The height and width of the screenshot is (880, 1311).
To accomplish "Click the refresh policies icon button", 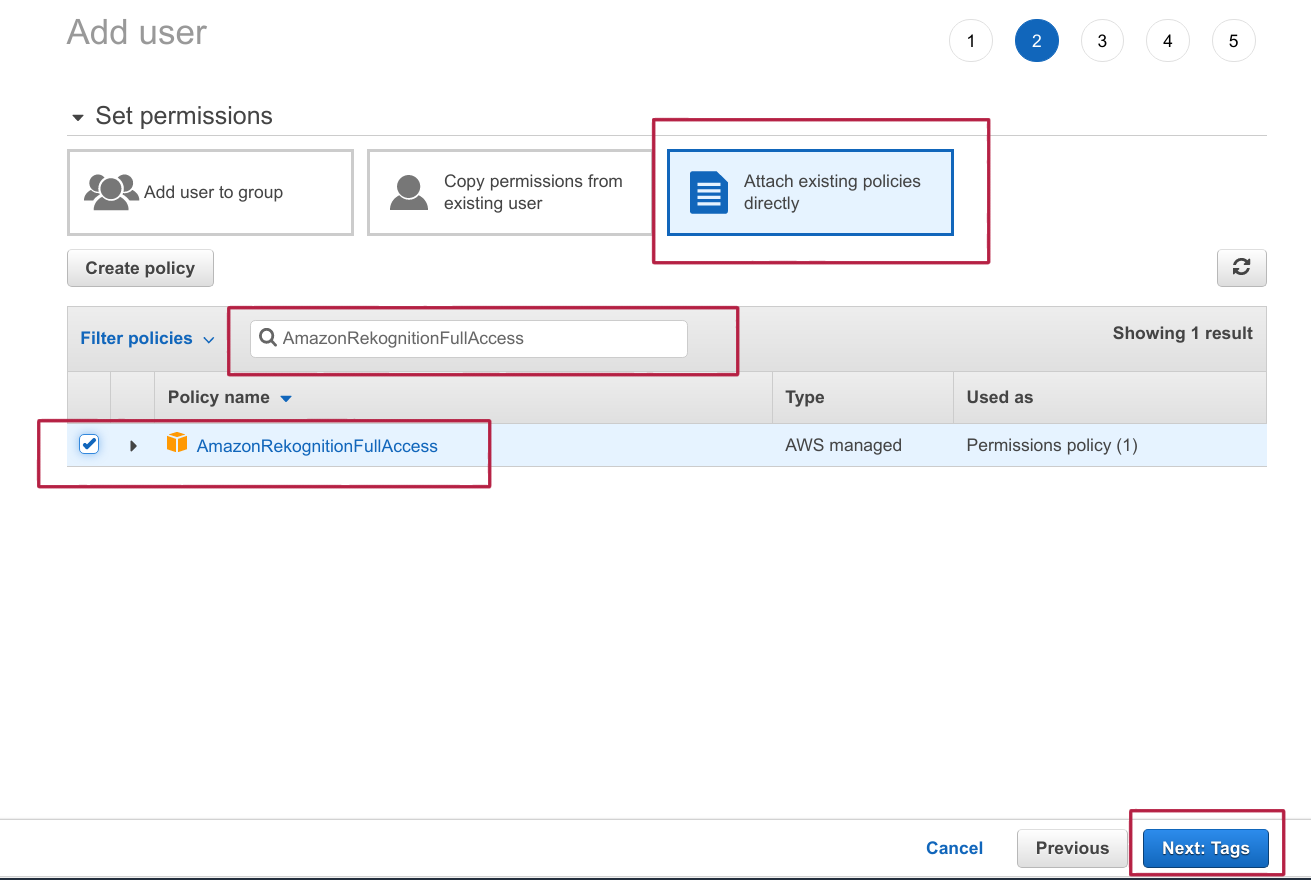I will (x=1241, y=268).
